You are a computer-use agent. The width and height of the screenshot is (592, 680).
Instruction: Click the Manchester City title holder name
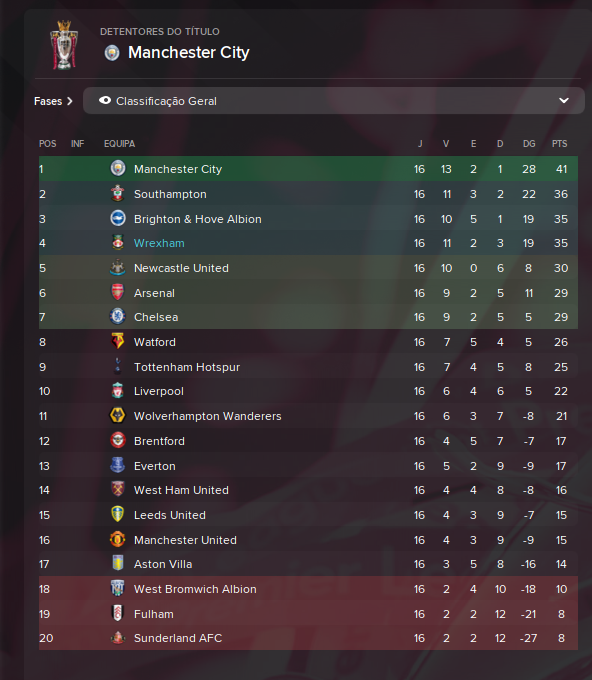tap(189, 52)
